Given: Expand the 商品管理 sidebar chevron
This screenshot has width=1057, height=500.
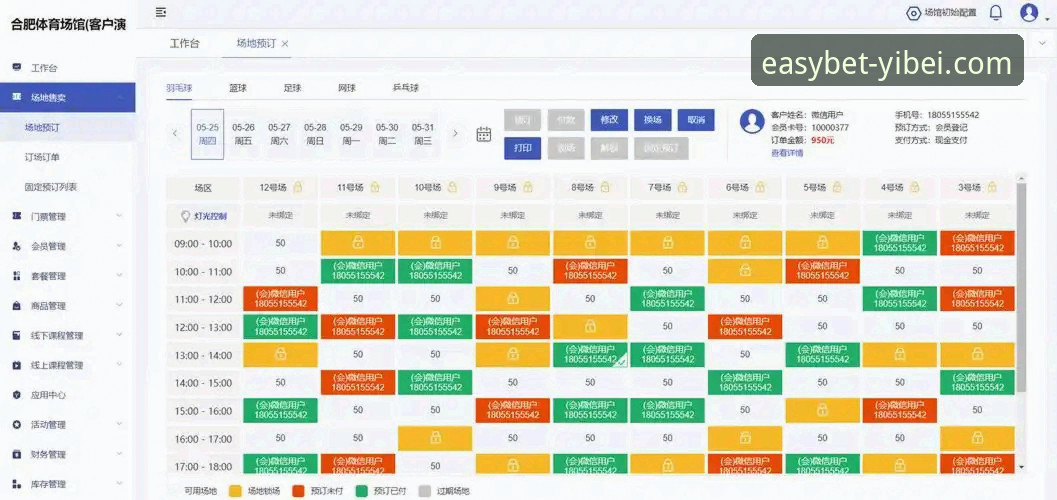Looking at the screenshot, I should (119, 305).
